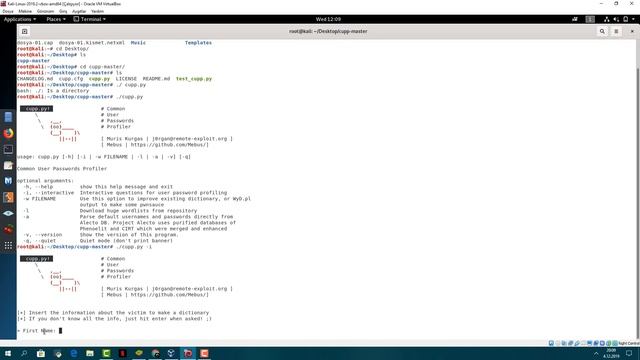Viewport: 640px width, 360px height.
Task: Open VirtualBox cube icon on Windows taskbar
Action: click(171, 353)
